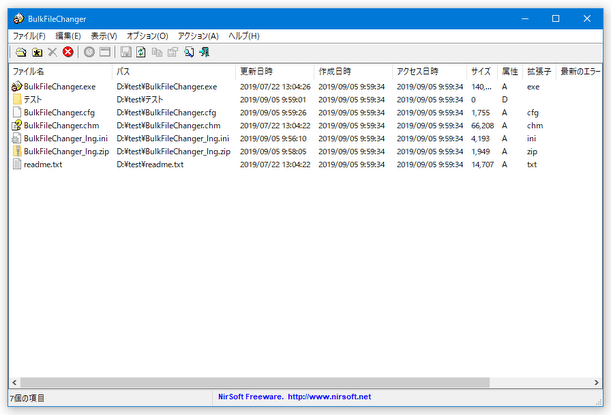The image size is (611, 415).
Task: Click the BulkFileChanger.cfg blank file icon
Action: (17, 112)
